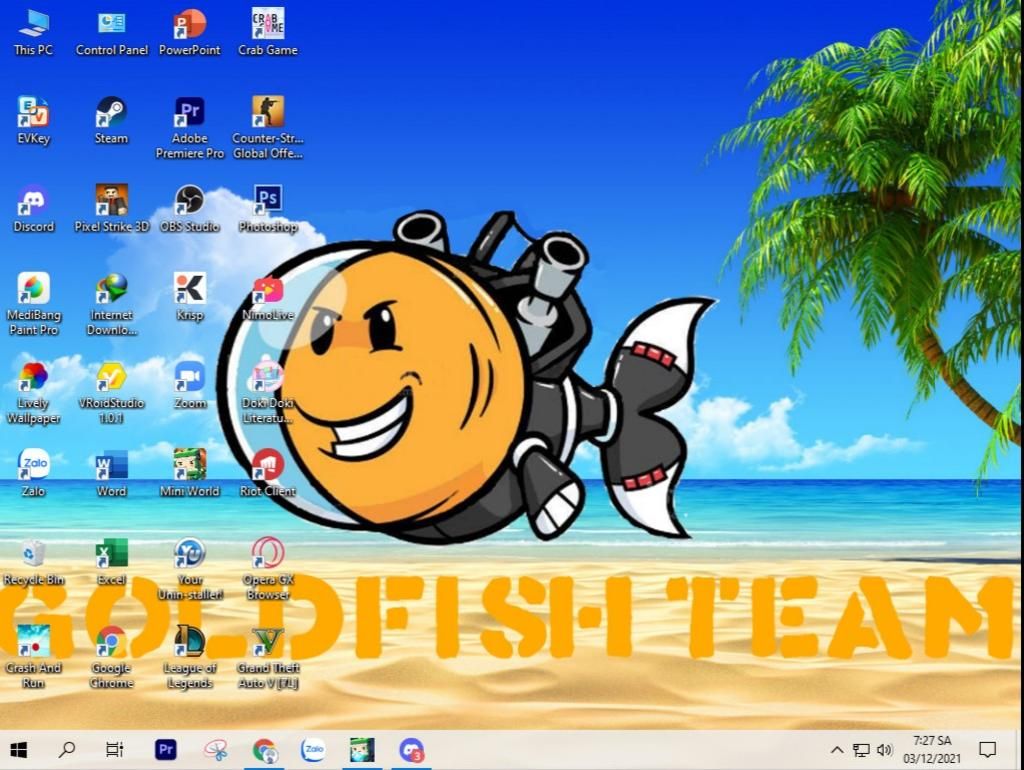
Task: Select the Zalo desktop shortcut
Action: 33,473
